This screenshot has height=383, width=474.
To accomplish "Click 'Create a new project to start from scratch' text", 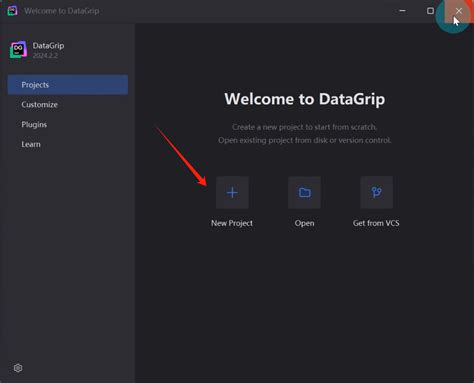I will pos(305,127).
